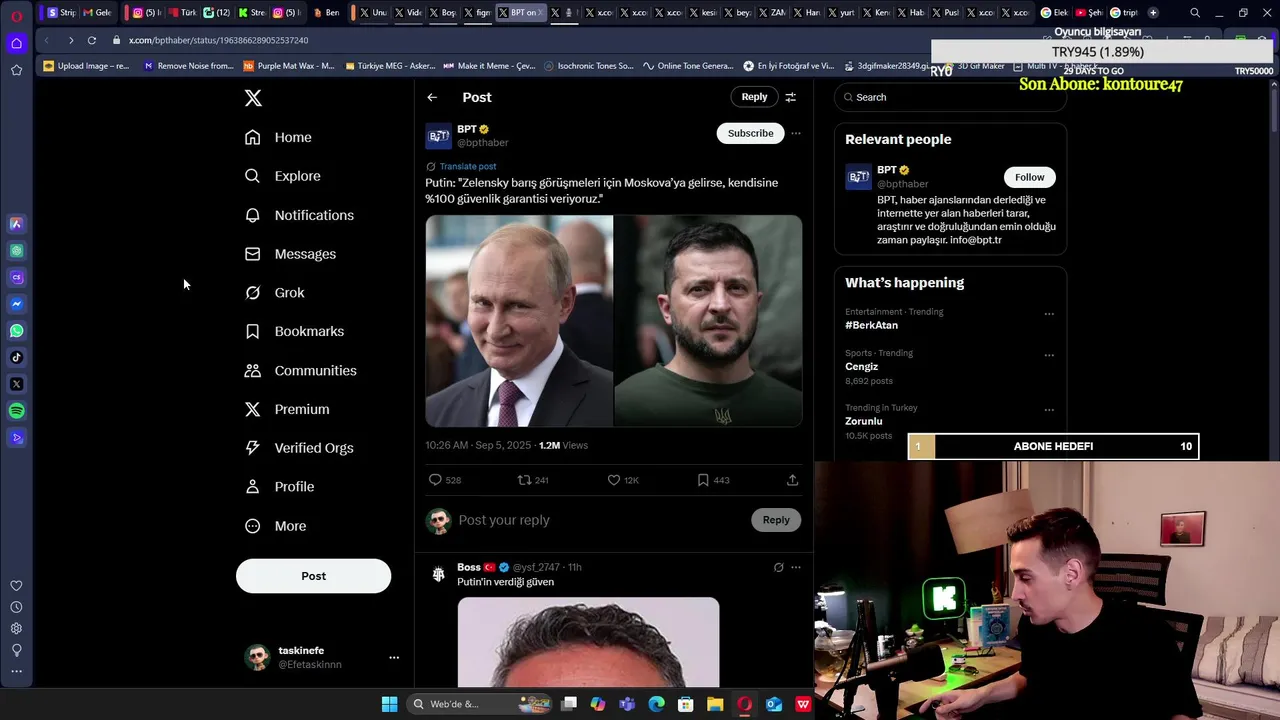Switch to the Ben browser tab
Viewport: 1280px width, 720px height.
[x=327, y=13]
